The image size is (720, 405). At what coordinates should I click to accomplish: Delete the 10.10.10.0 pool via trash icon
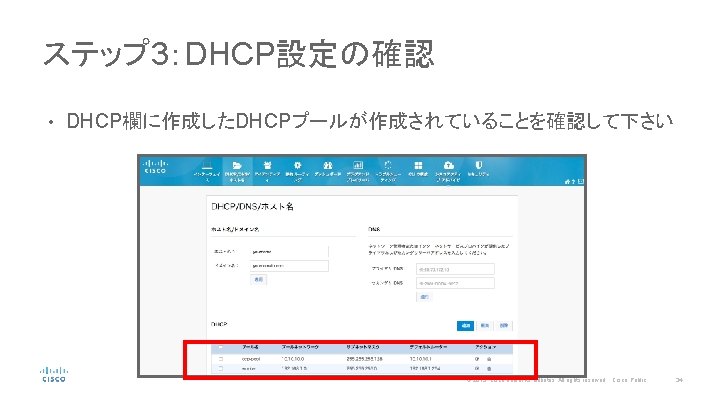click(x=489, y=359)
